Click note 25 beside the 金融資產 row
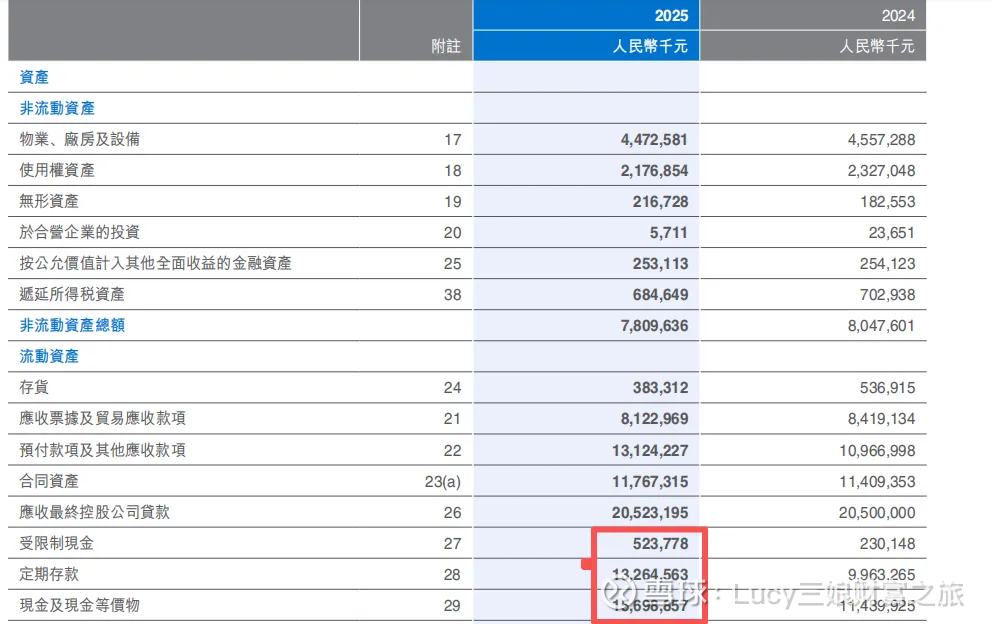This screenshot has height=624, width=993. tap(452, 263)
